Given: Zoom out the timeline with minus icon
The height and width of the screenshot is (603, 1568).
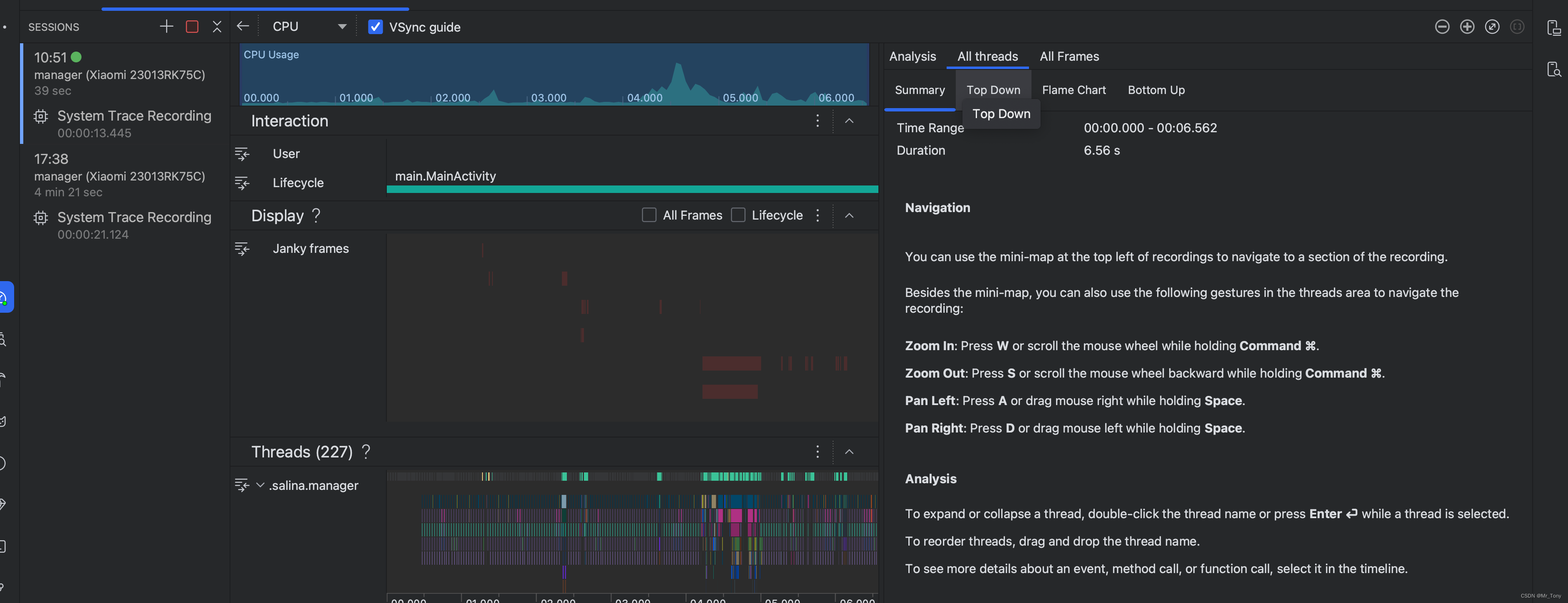Looking at the screenshot, I should [x=1442, y=27].
